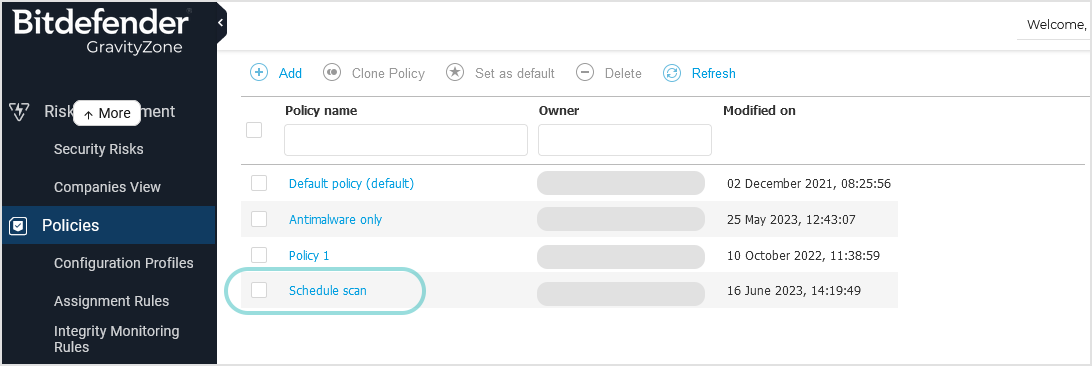Open Security Risks in the sidebar
This screenshot has height=366, width=1092.
point(99,150)
